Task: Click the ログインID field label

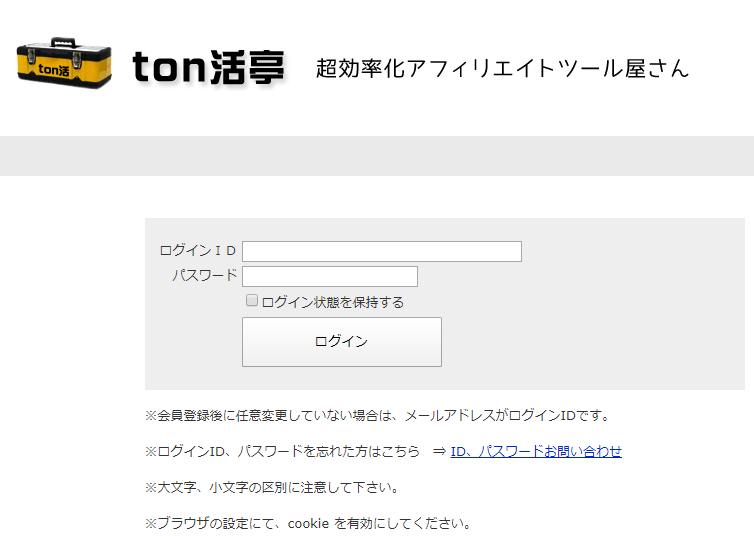Action: (x=197, y=251)
